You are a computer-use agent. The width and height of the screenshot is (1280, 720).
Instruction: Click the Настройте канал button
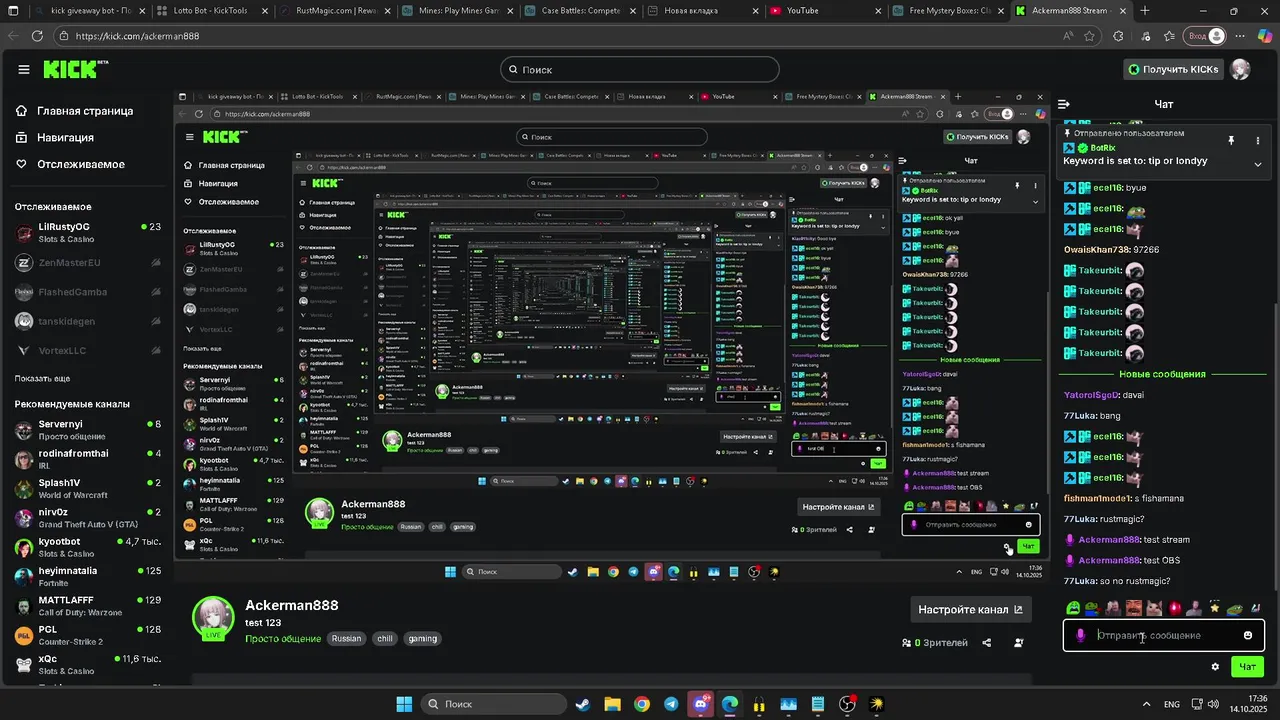(x=970, y=610)
